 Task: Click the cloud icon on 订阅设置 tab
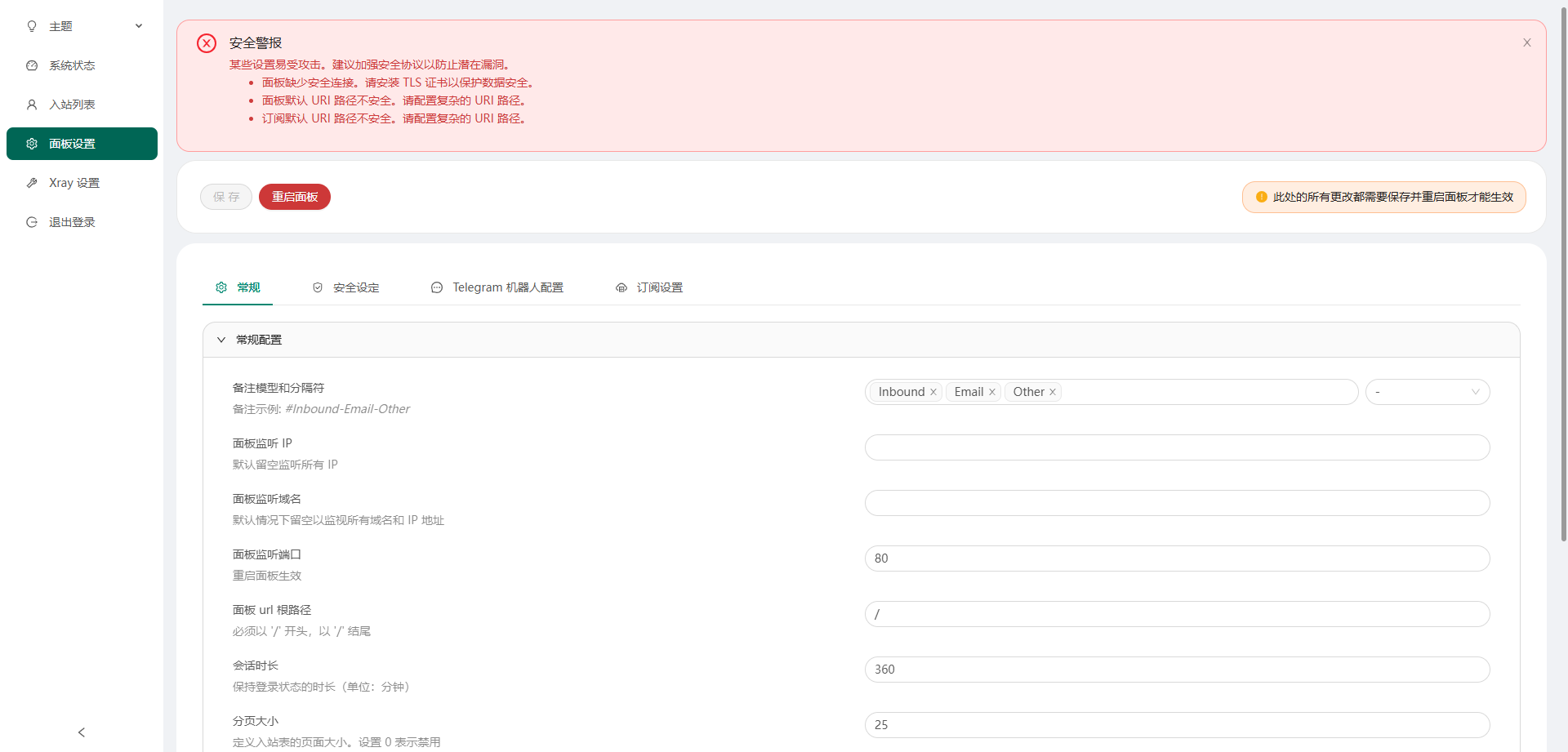(x=621, y=287)
